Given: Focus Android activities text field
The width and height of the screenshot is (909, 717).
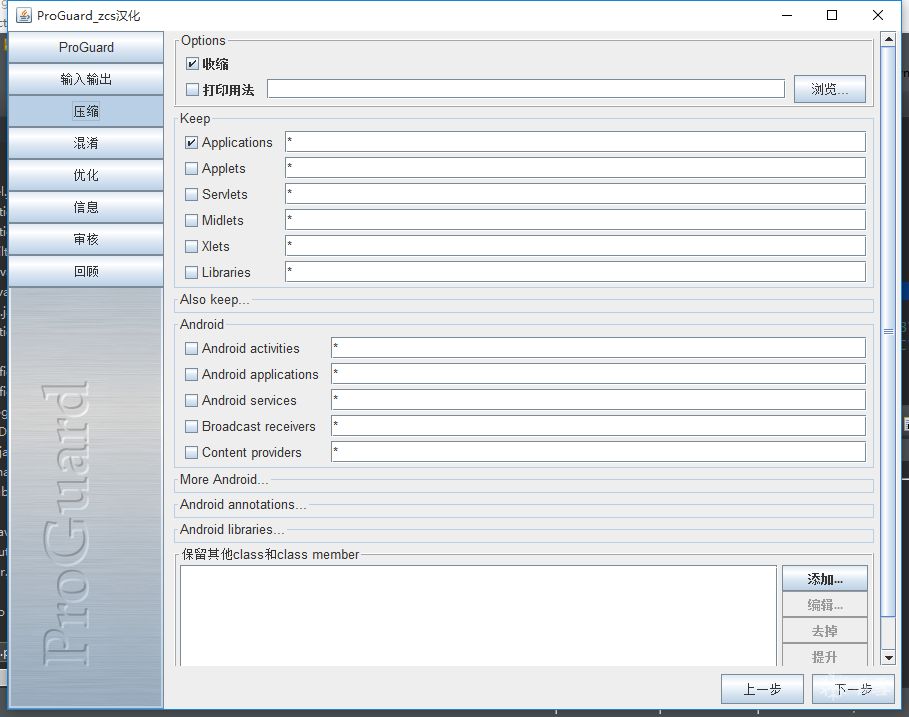Looking at the screenshot, I should [x=598, y=348].
